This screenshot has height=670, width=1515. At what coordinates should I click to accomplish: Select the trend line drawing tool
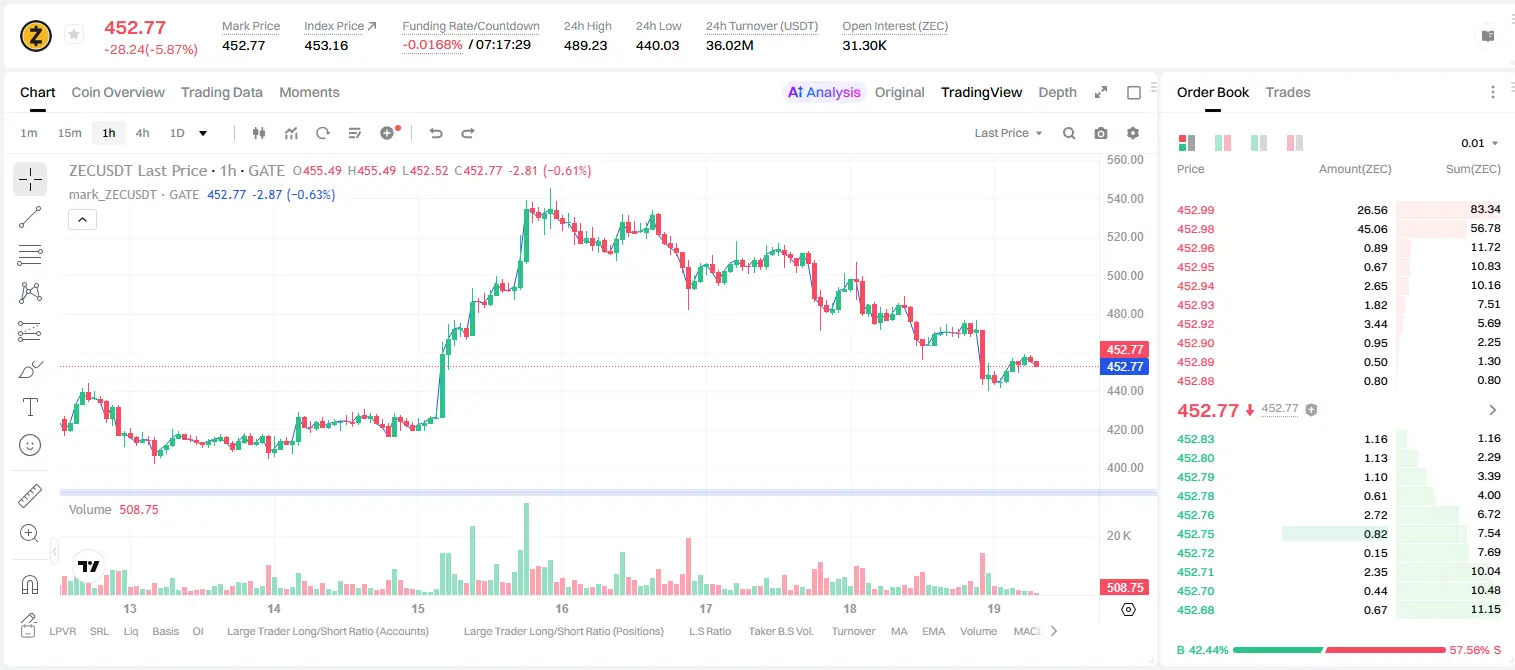coord(30,217)
